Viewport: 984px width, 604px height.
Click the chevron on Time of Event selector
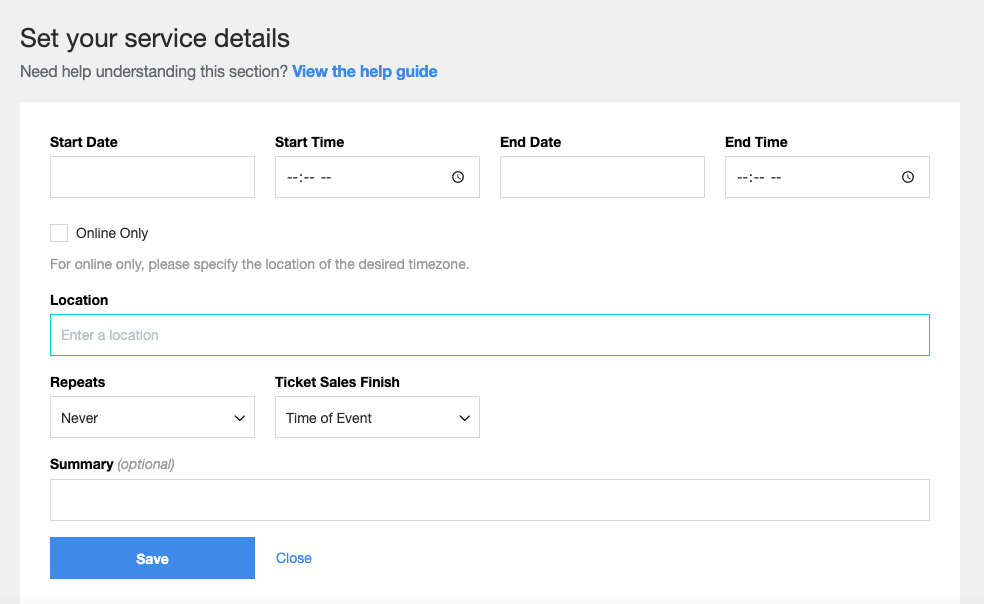click(464, 418)
